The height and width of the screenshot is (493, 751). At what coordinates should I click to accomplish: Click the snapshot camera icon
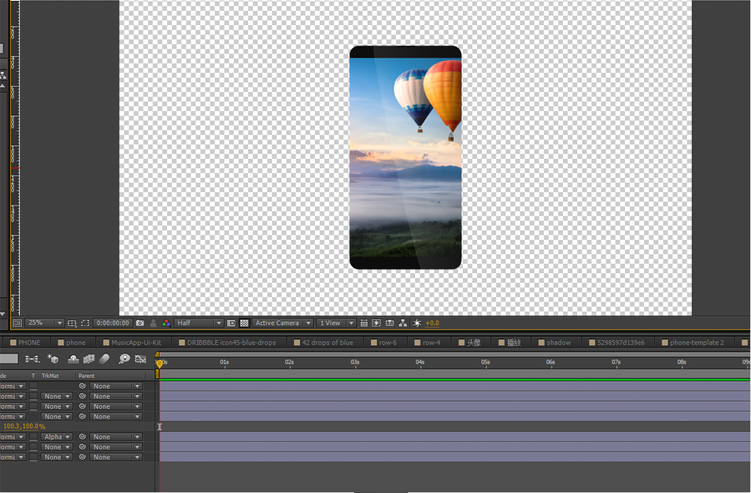coord(139,323)
